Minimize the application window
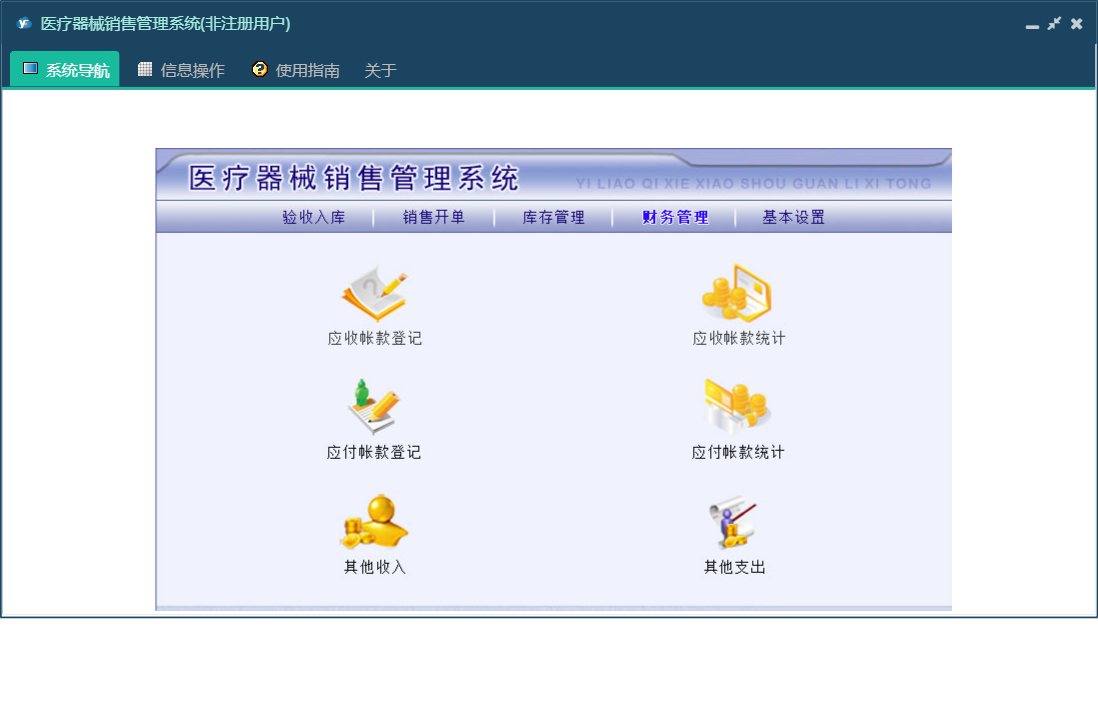Image resolution: width=1098 pixels, height=728 pixels. pos(1032,25)
